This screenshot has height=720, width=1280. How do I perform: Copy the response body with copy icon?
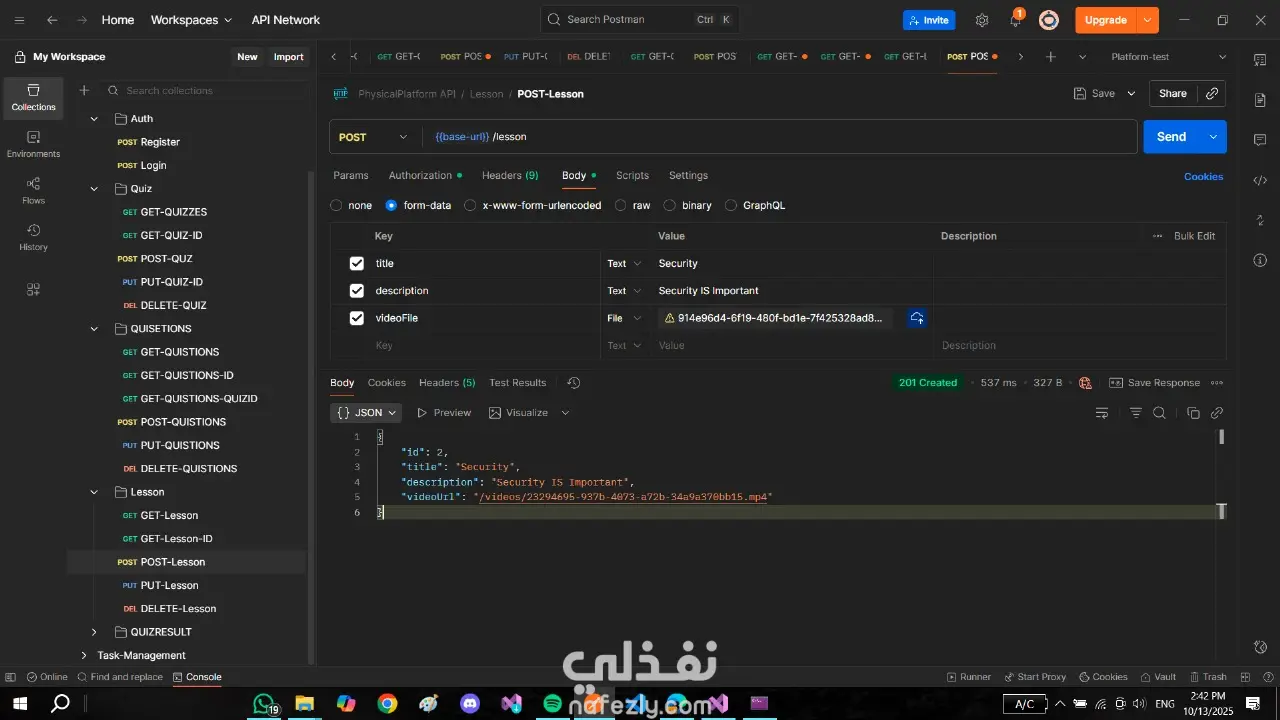tap(1193, 413)
